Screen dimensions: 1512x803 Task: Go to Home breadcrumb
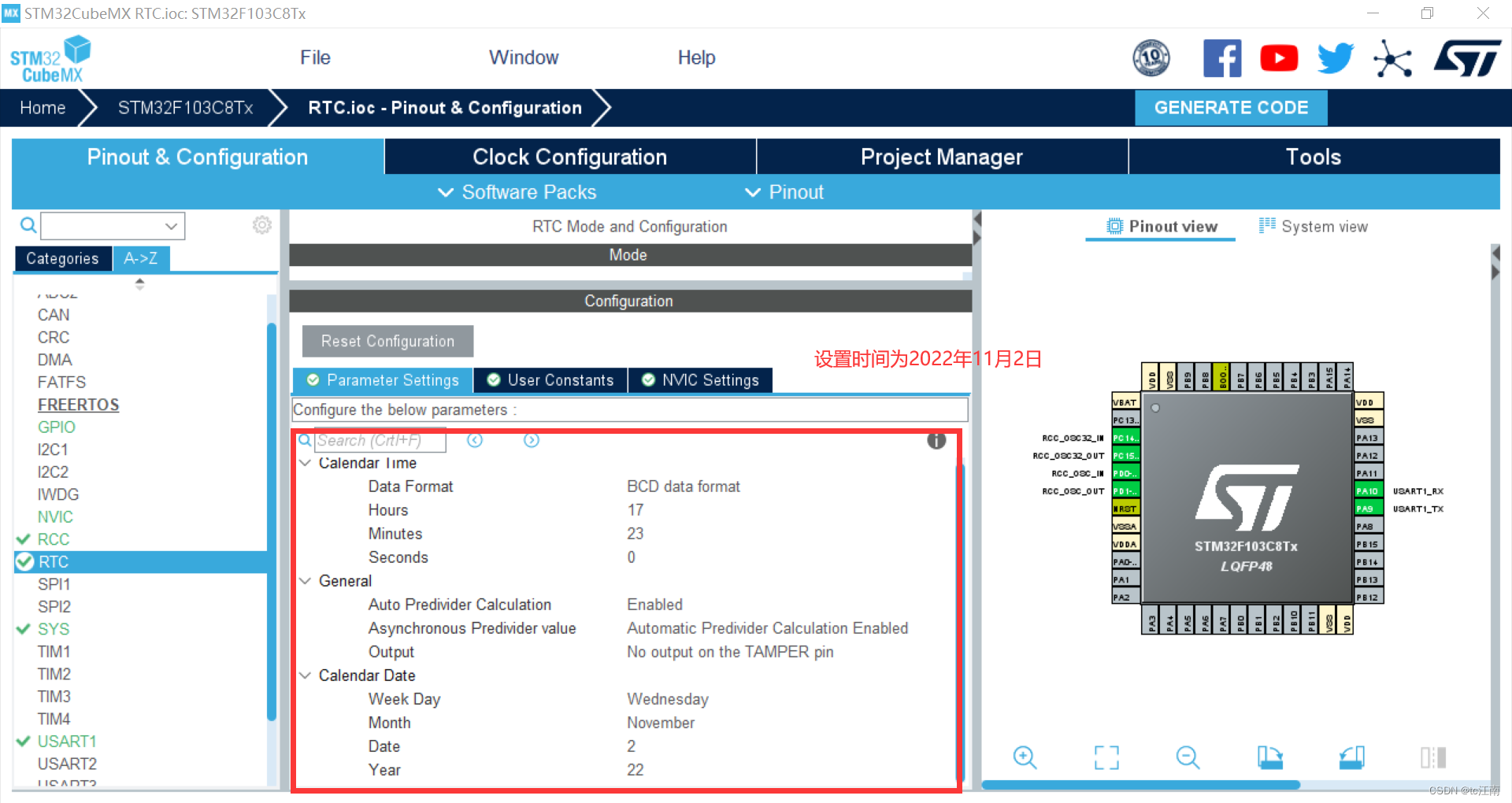point(43,108)
